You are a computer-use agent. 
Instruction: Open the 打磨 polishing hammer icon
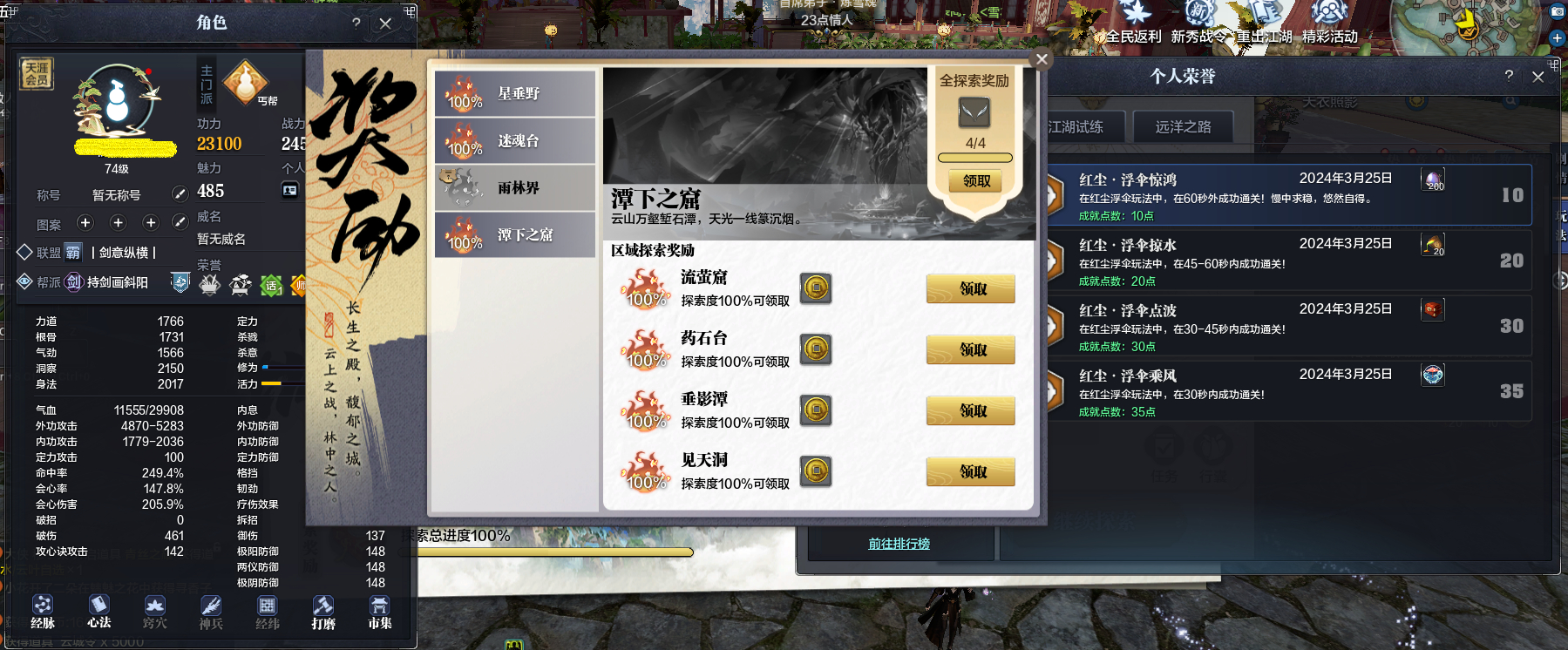tap(323, 612)
